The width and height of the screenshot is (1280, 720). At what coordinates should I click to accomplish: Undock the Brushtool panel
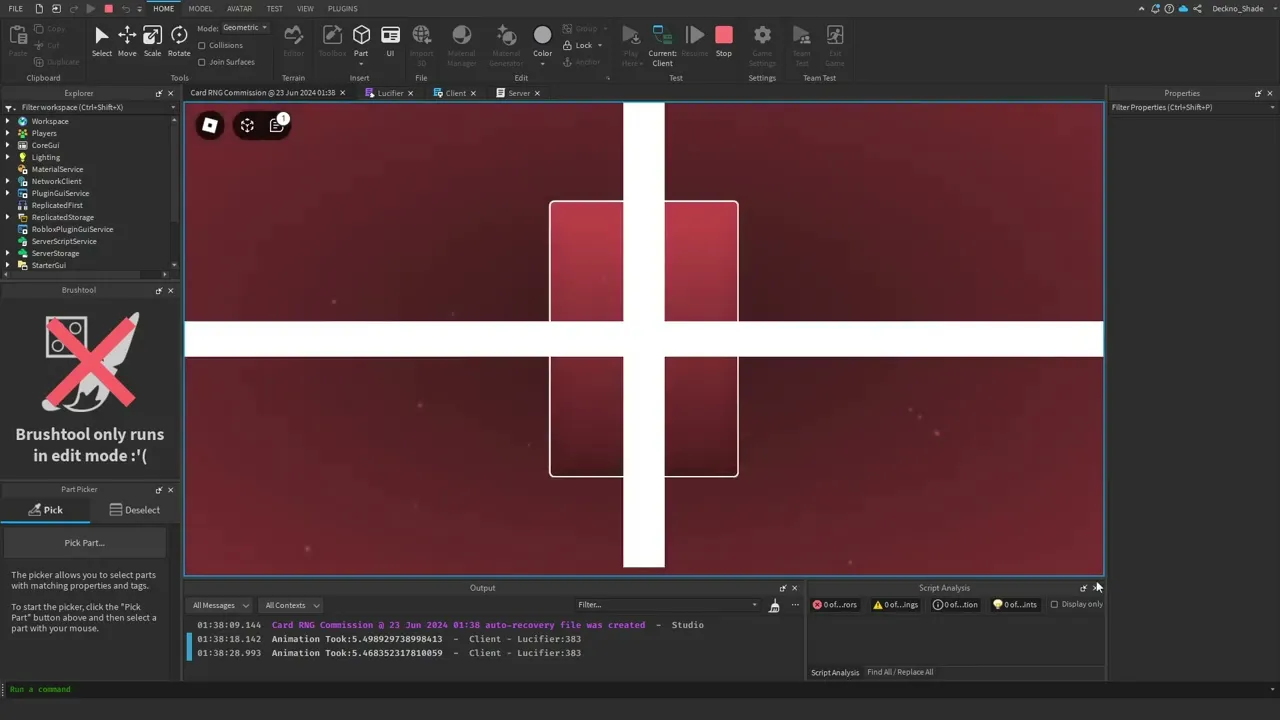(158, 290)
